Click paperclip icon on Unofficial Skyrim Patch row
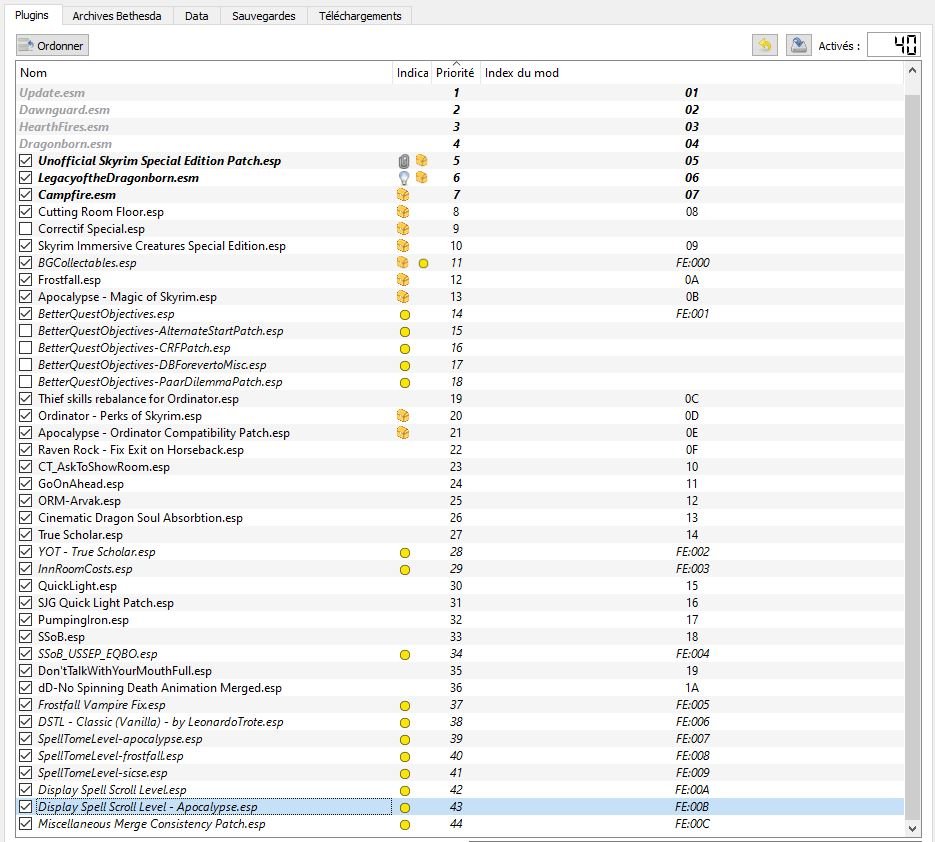935x842 pixels. tap(404, 161)
